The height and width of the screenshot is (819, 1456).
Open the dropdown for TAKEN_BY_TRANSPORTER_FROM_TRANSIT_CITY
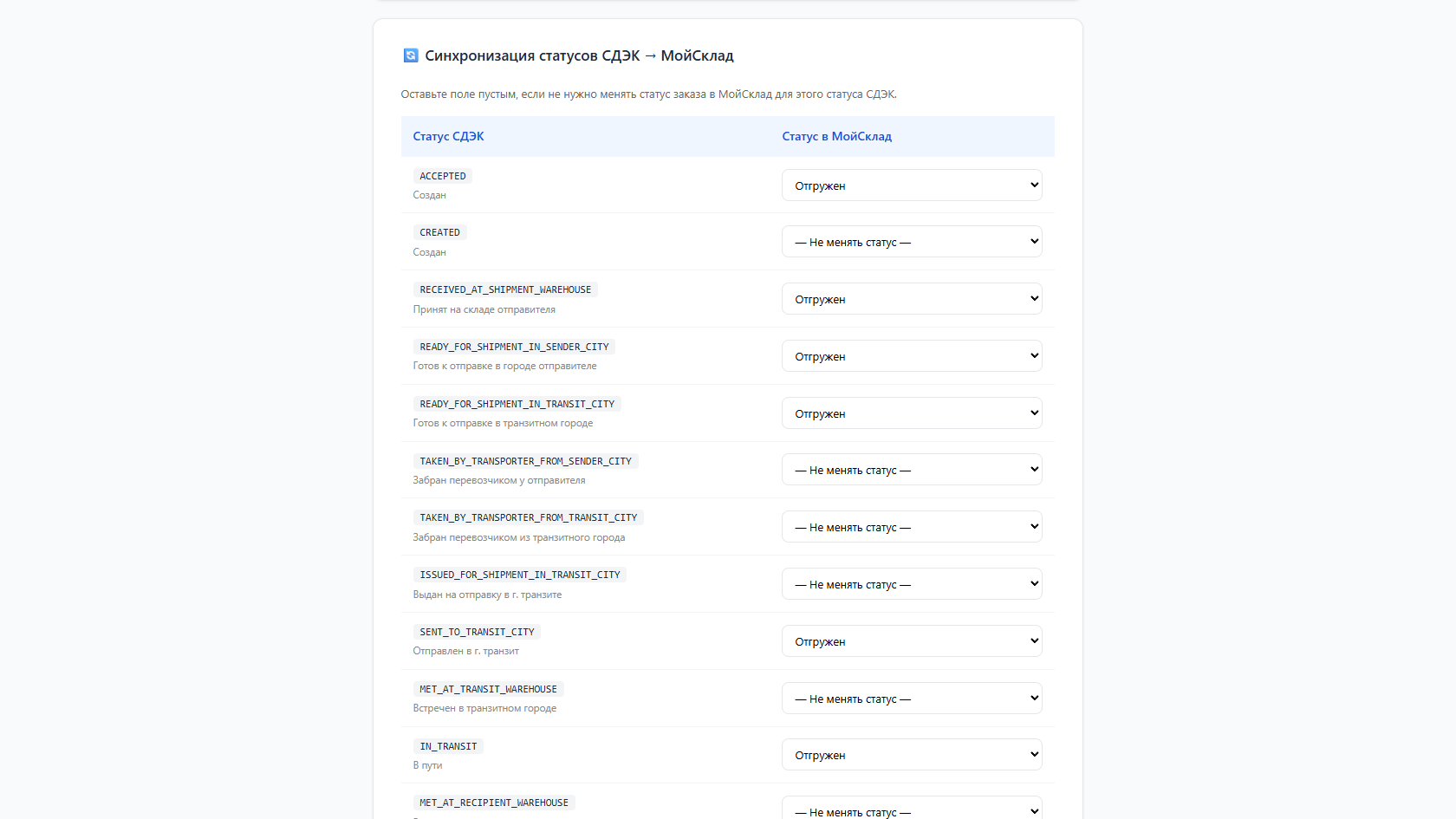tap(912, 527)
